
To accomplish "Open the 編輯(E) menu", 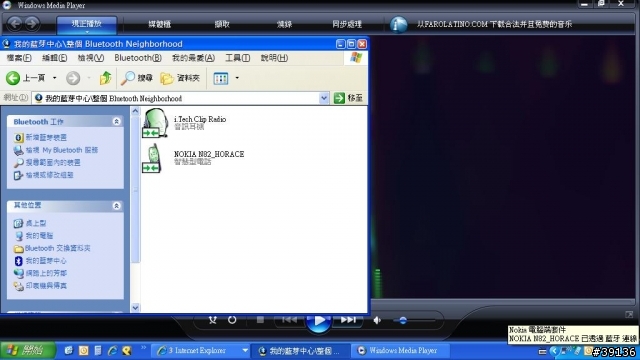I will click(x=55, y=58).
